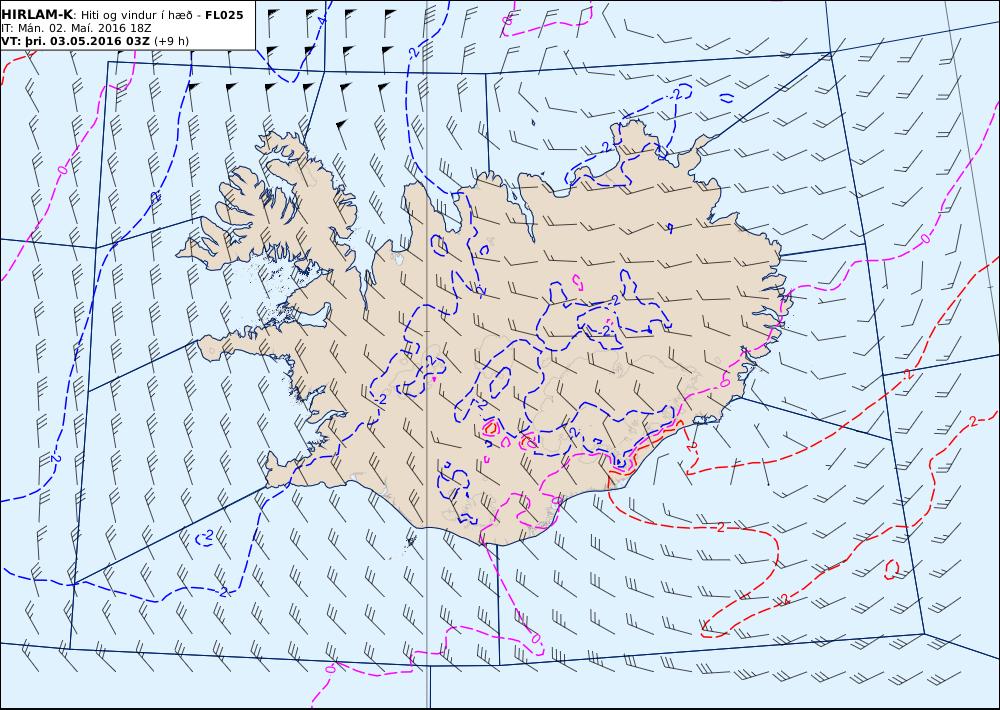The height and width of the screenshot is (710, 1000).
Task: Click the "(+9 h)" forecast offset text
Action: (x=172, y=41)
